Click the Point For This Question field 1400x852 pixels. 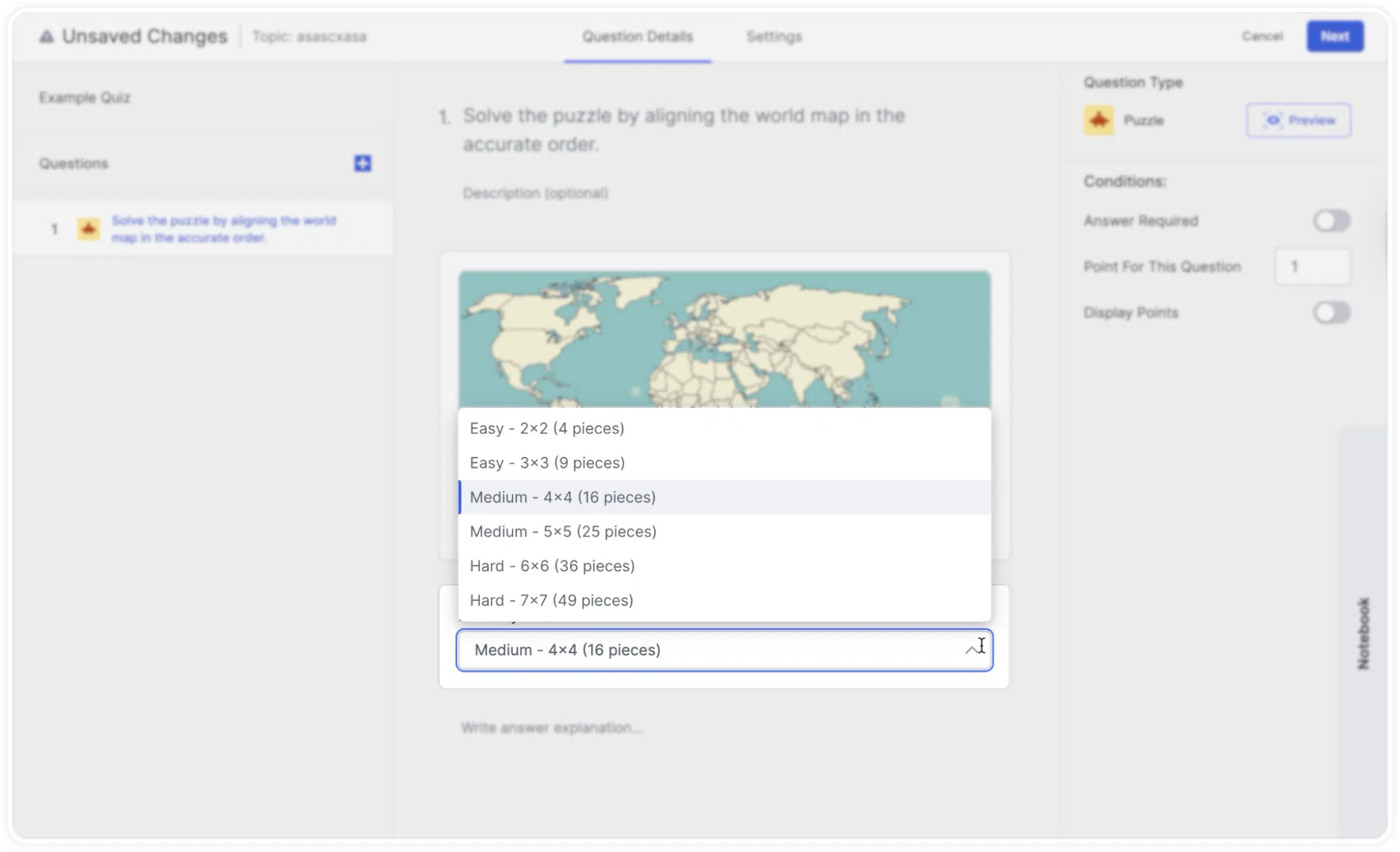click(x=1312, y=266)
